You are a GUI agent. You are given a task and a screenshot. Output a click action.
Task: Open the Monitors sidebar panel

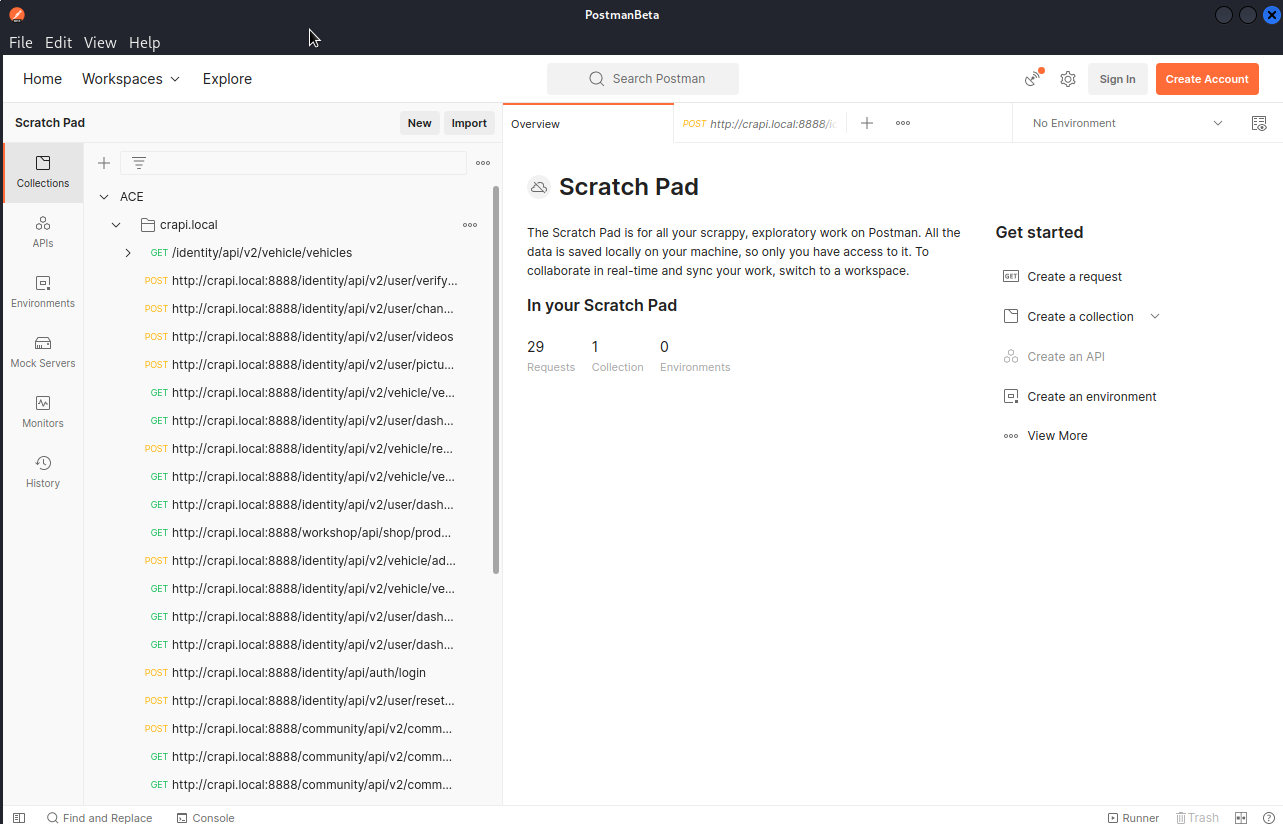[43, 411]
